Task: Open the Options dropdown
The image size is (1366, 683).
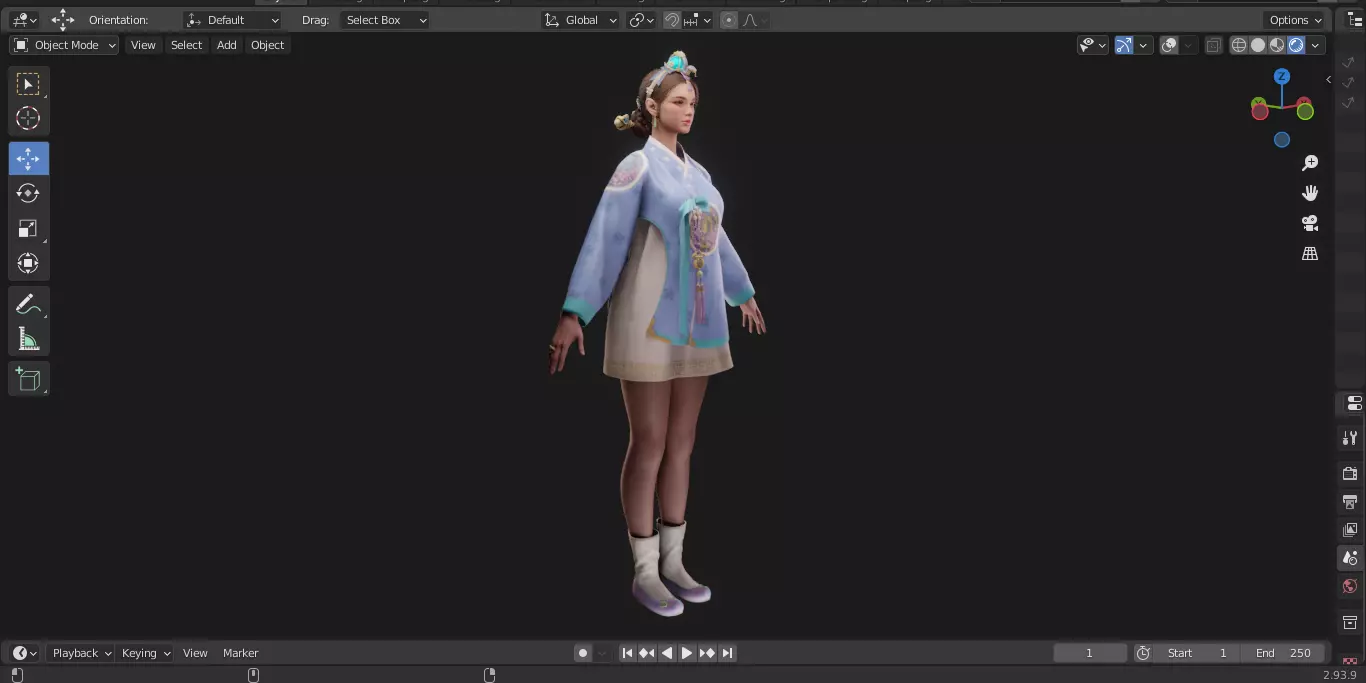Action: (1295, 20)
